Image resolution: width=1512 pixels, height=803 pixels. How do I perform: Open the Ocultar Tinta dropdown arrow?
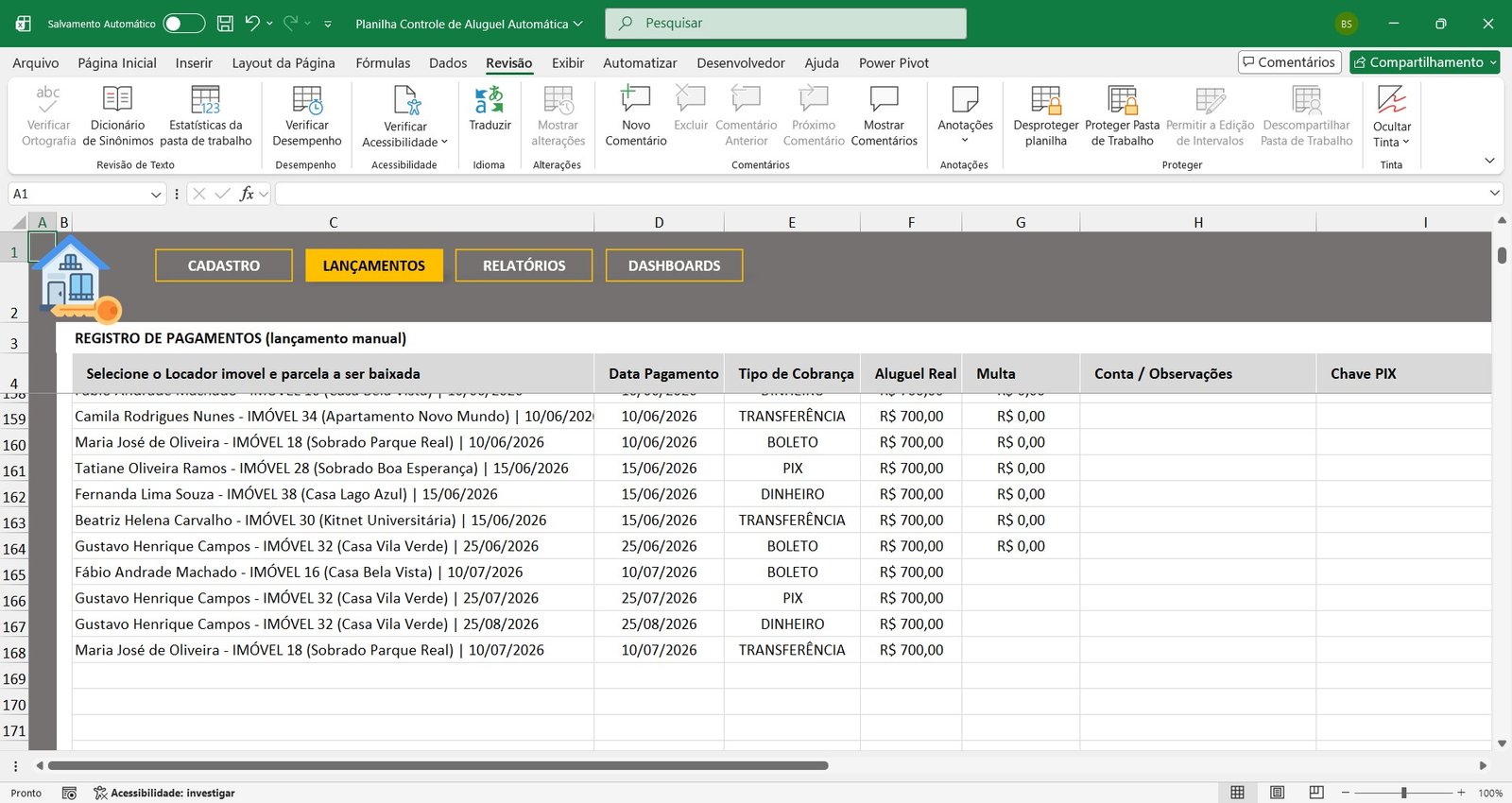click(x=1406, y=143)
